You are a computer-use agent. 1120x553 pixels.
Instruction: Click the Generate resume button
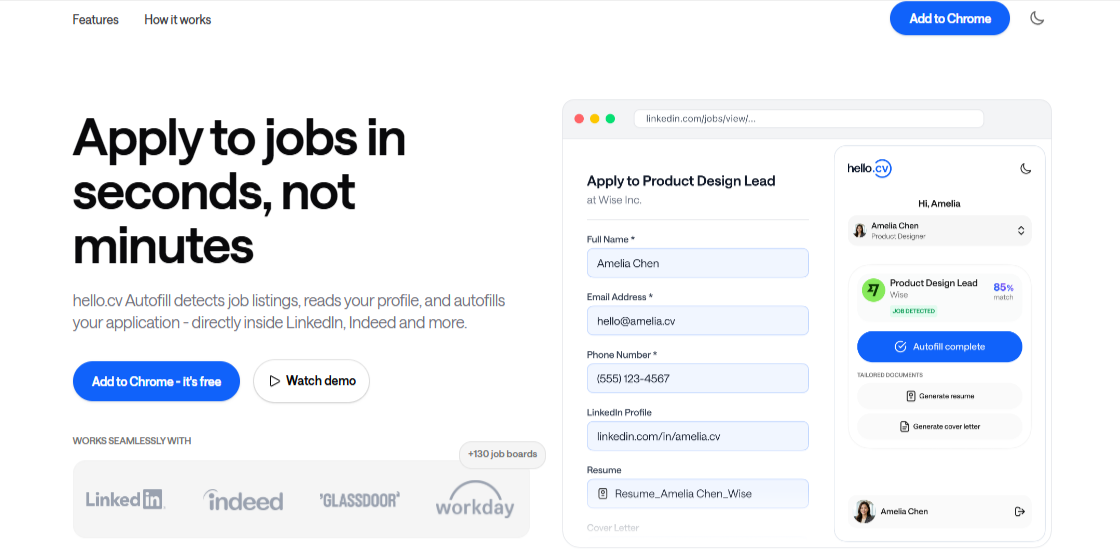point(939,396)
